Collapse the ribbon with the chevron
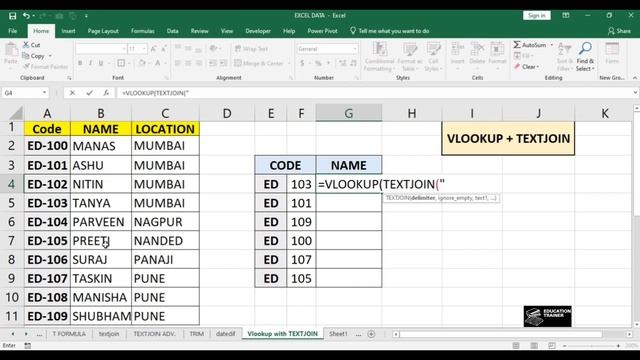Screen dimensions: 640x360 (635, 78)
